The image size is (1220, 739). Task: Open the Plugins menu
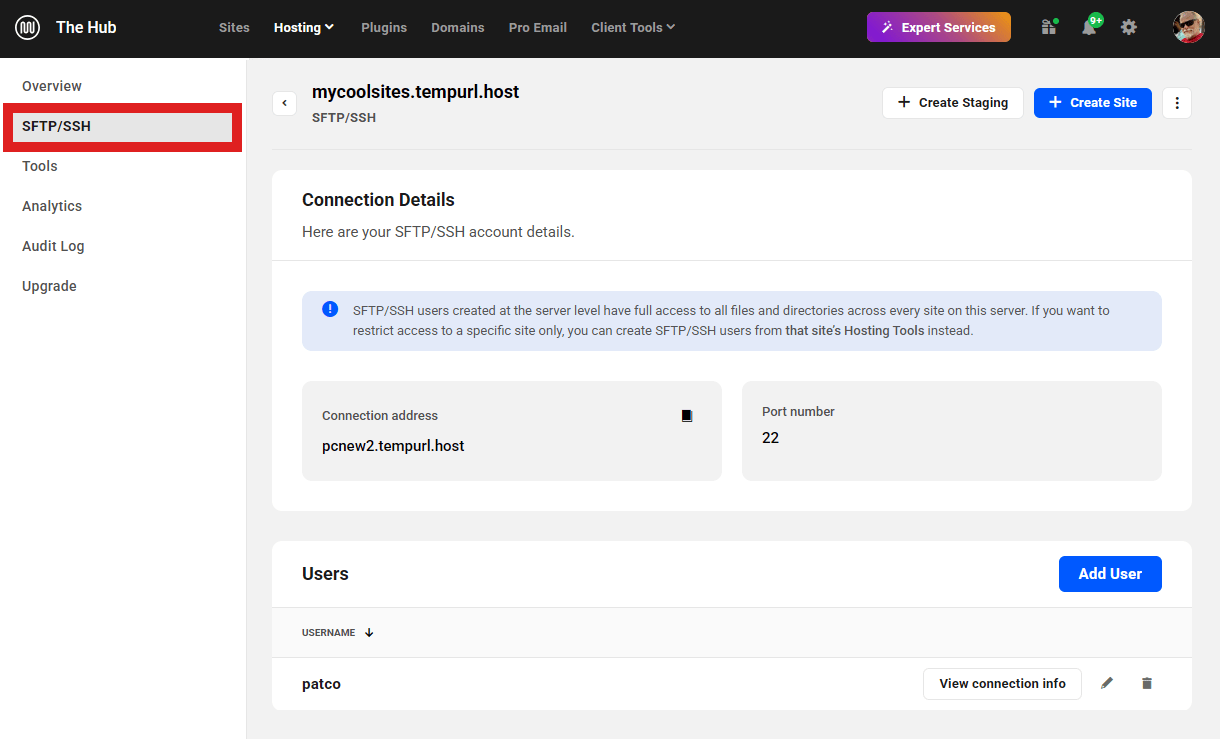[x=384, y=27]
